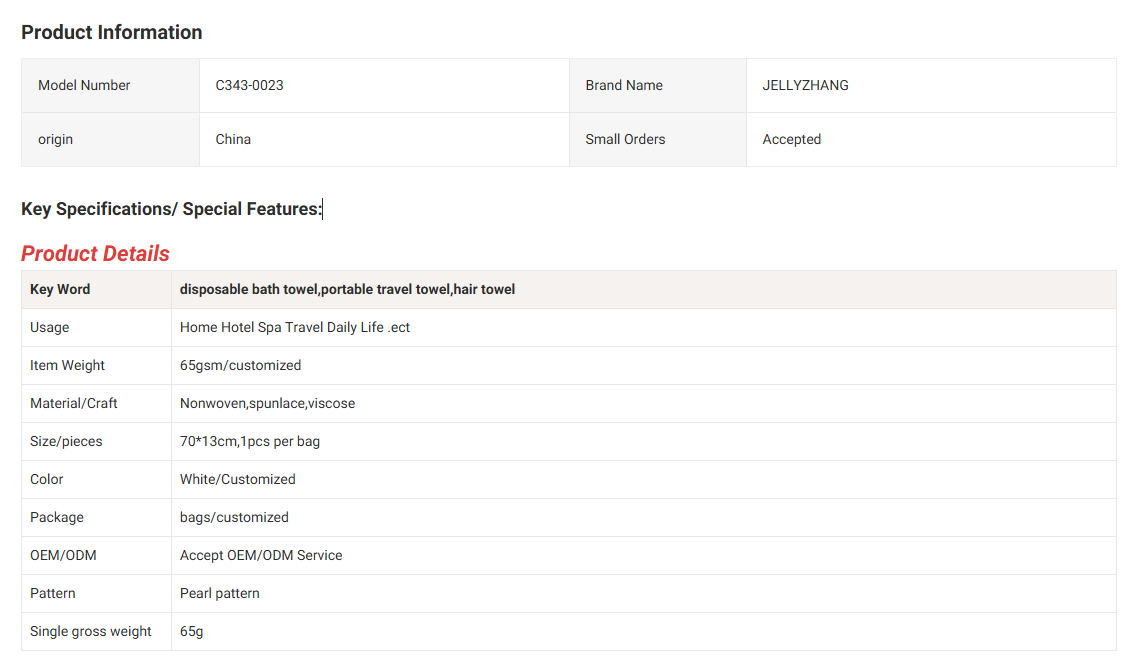Image resolution: width=1134 pixels, height=667 pixels.
Task: Click the Key Specifications/ Special Features heading
Action: point(171,209)
